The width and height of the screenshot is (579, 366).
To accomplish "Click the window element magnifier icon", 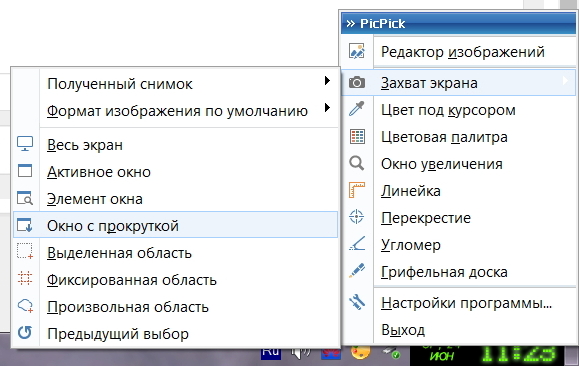I will click(x=25, y=198).
